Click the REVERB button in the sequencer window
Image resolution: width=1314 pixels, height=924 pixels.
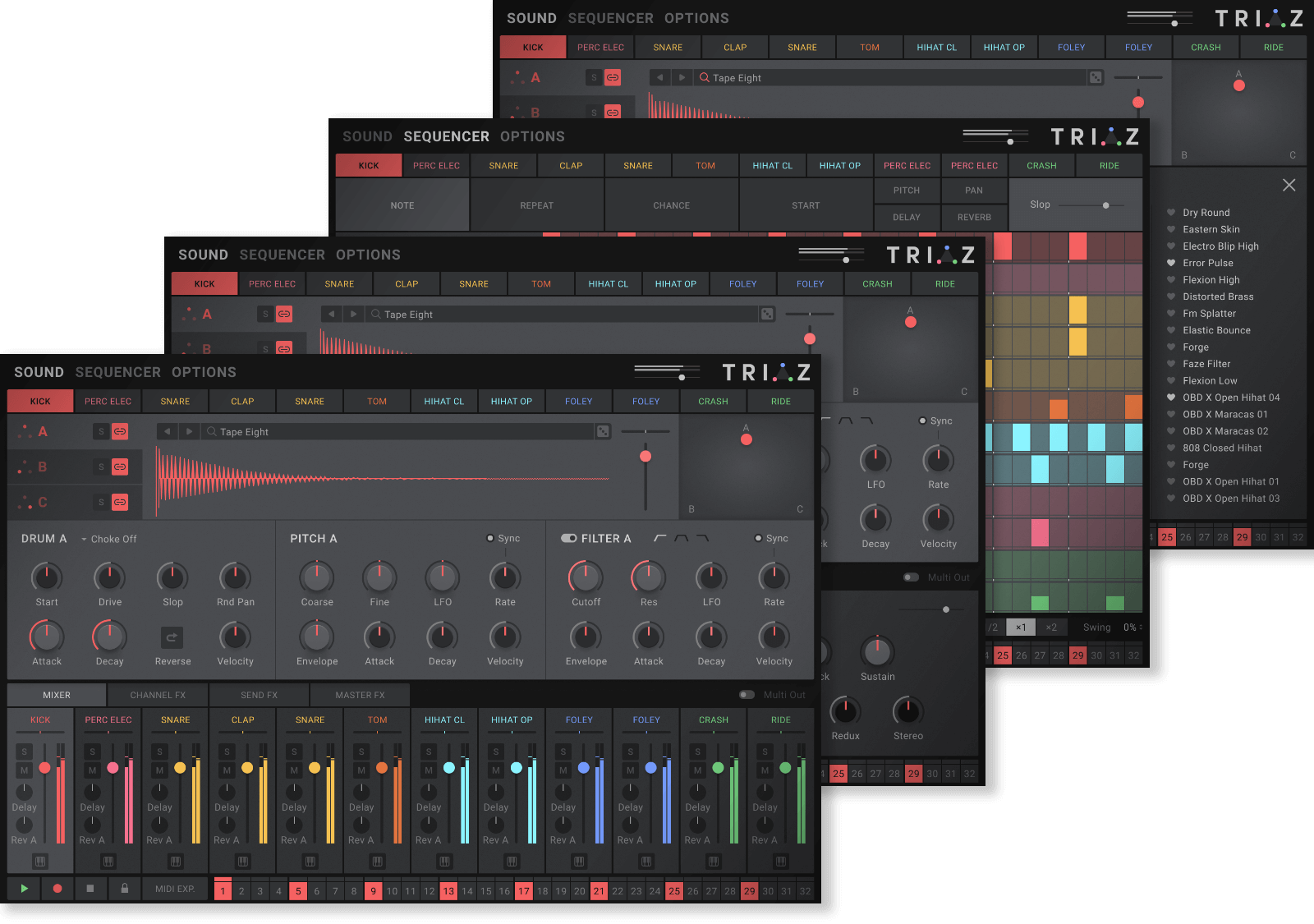(x=974, y=217)
